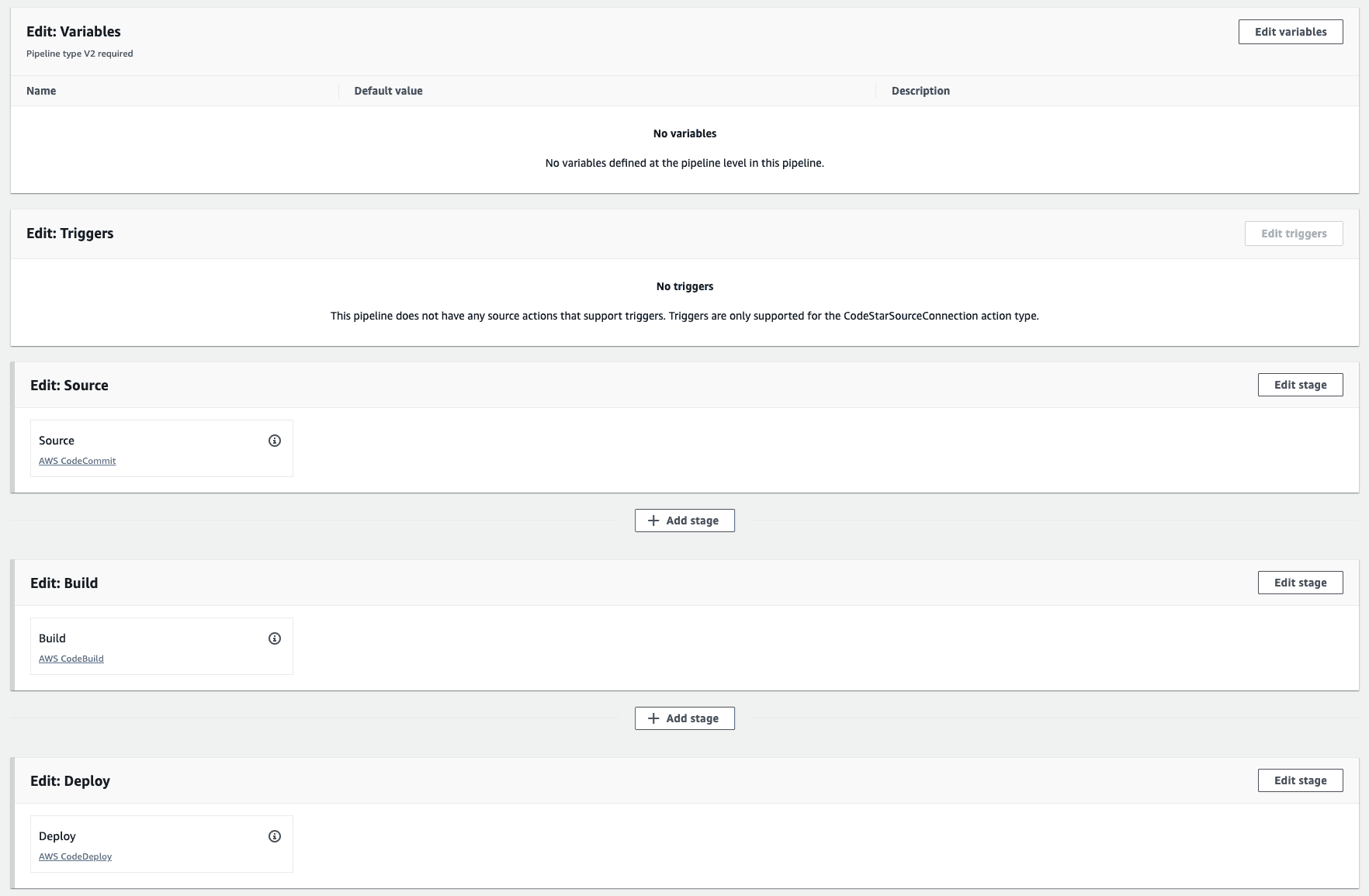Click the 'Edit: Triggers' section heading
Screen dimensions: 1369x896
[x=70, y=234]
